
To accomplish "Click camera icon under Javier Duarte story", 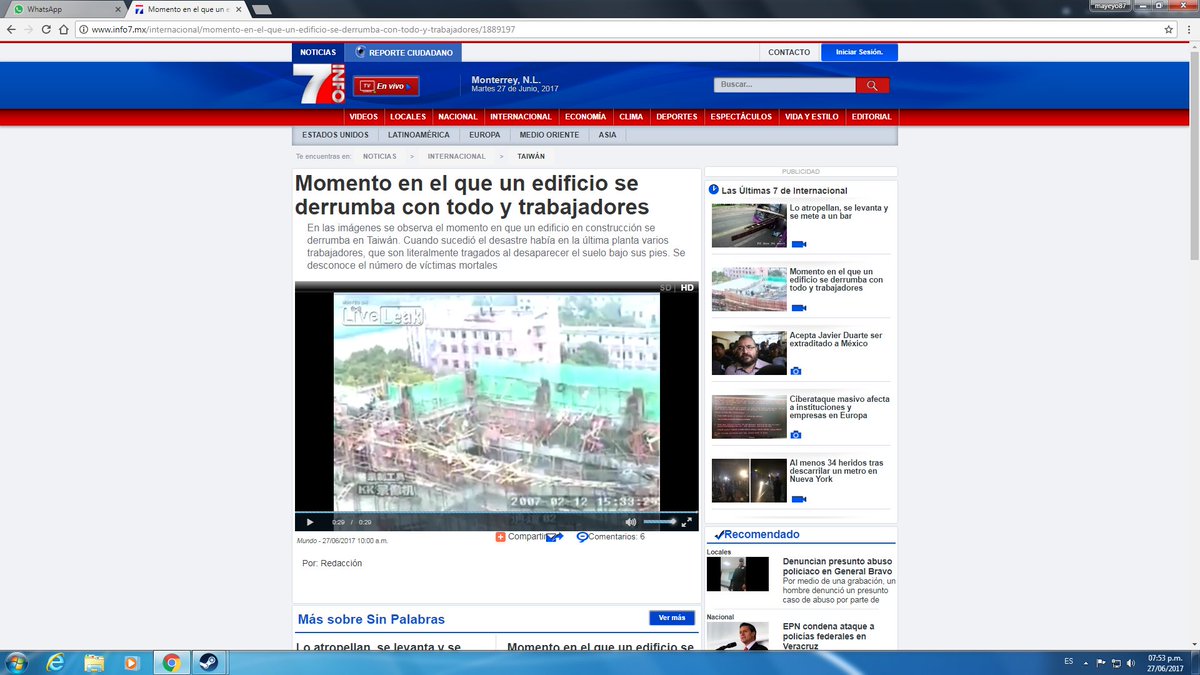I will click(x=796, y=371).
